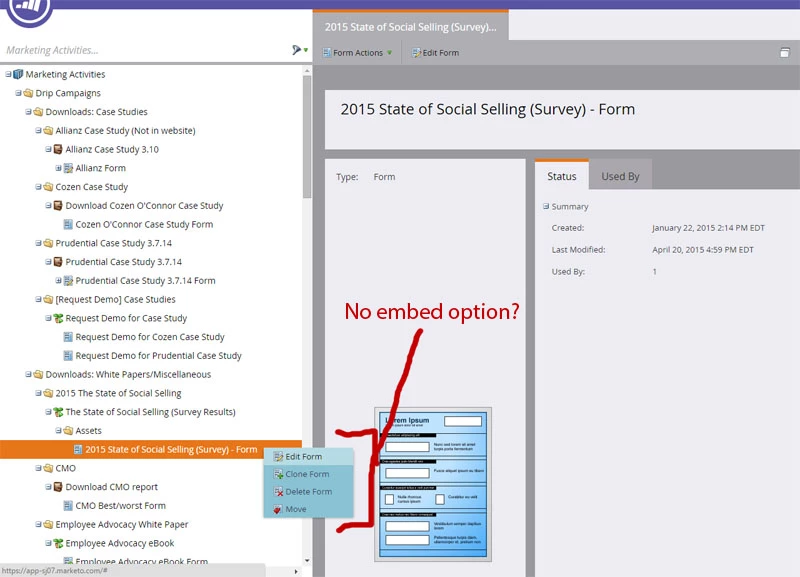Click the Download Cozen O'Connor program icon
The image size is (800, 577).
click(x=58, y=205)
